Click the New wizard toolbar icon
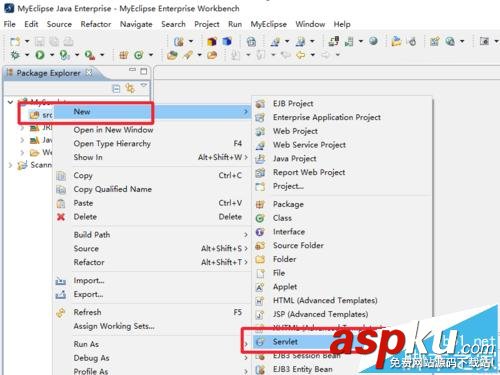This screenshot has height=375, width=500. tap(15, 41)
